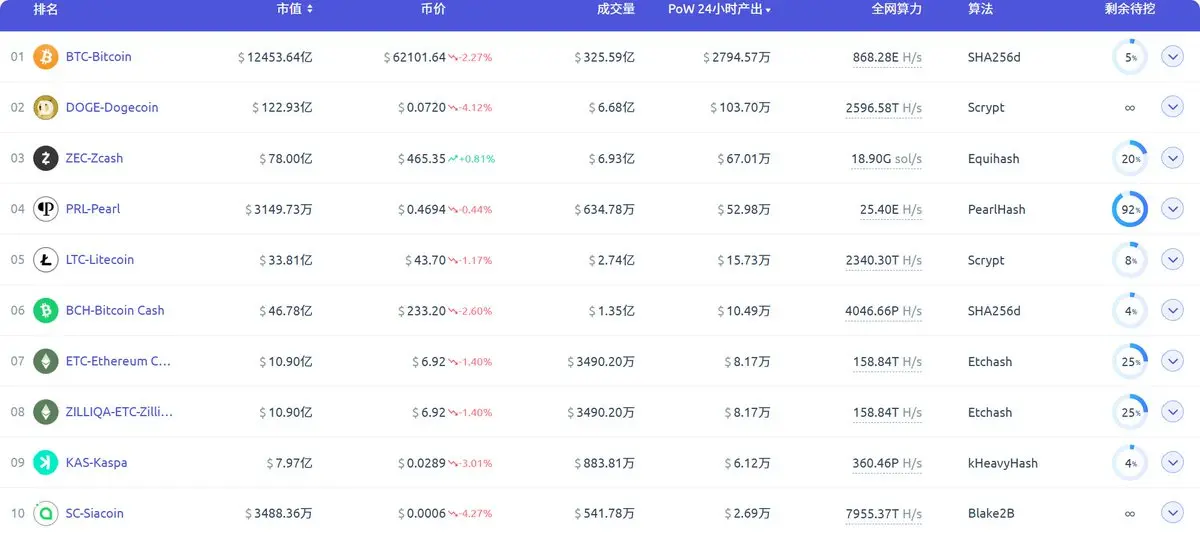Expand the SC-Siacoin row details chevron

[x=1172, y=513]
